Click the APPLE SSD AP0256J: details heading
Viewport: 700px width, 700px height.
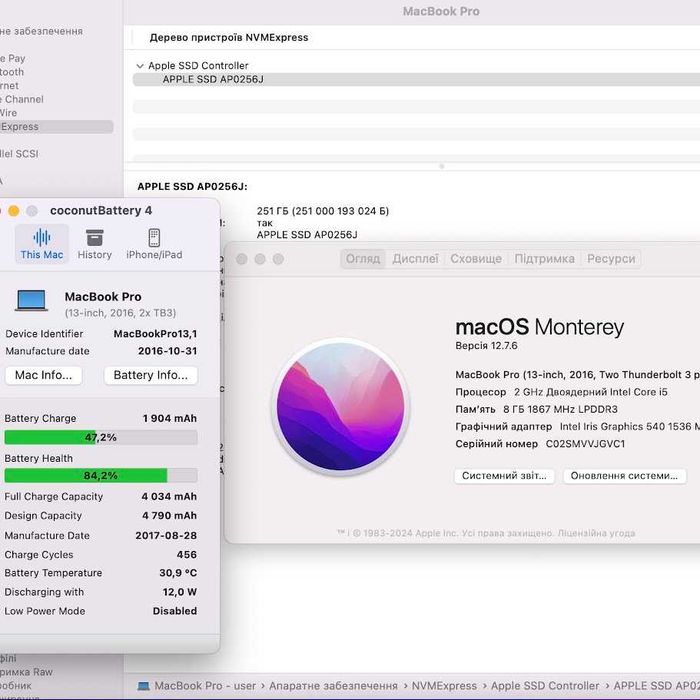[x=192, y=187]
